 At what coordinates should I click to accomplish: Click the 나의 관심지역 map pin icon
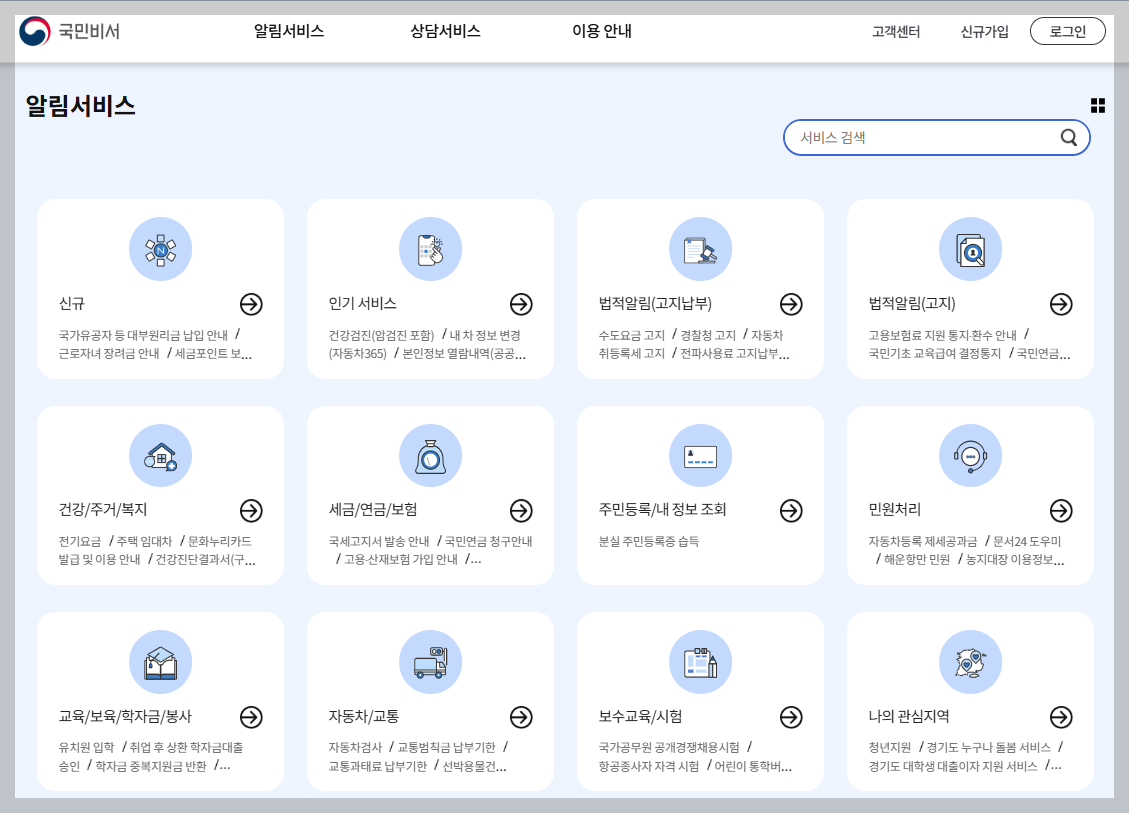(970, 661)
